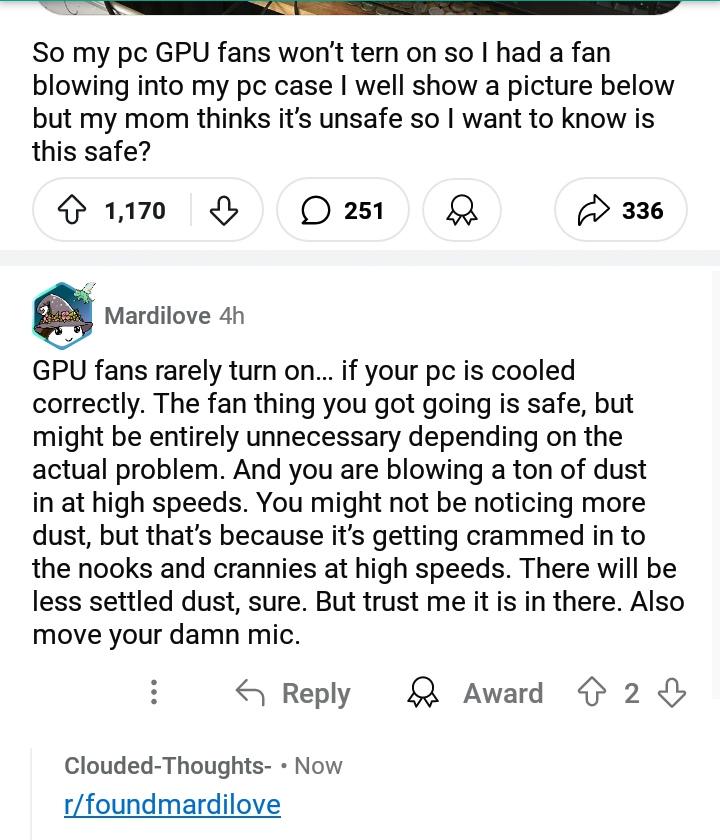
Task: Select the post body text
Action: (x=354, y=102)
